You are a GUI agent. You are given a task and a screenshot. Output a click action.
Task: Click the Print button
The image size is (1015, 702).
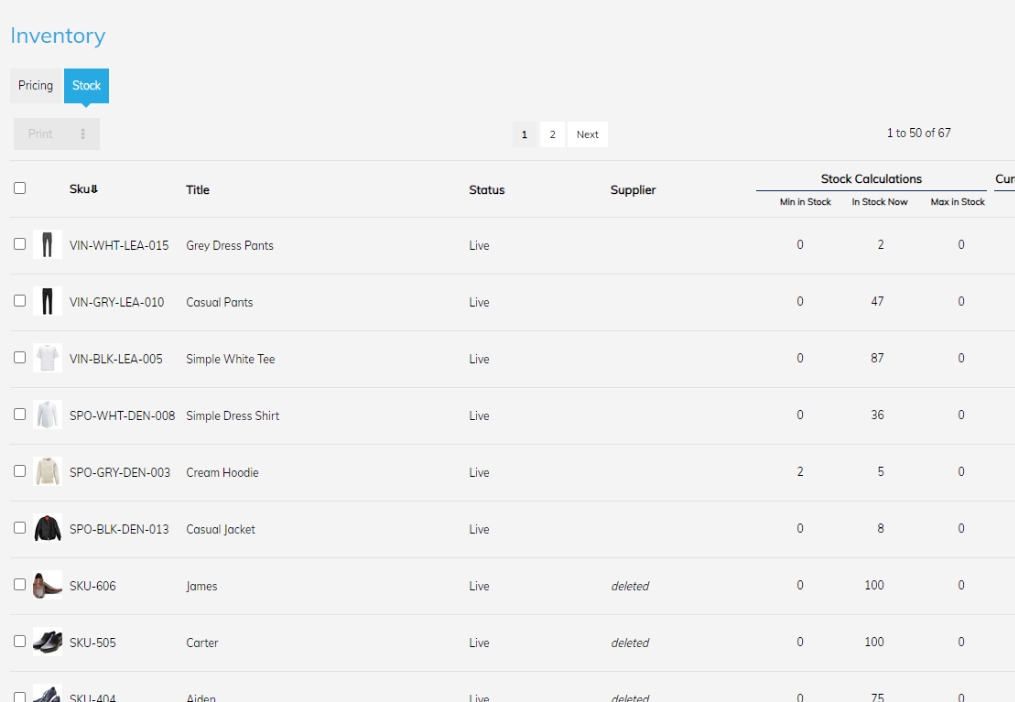[x=40, y=134]
